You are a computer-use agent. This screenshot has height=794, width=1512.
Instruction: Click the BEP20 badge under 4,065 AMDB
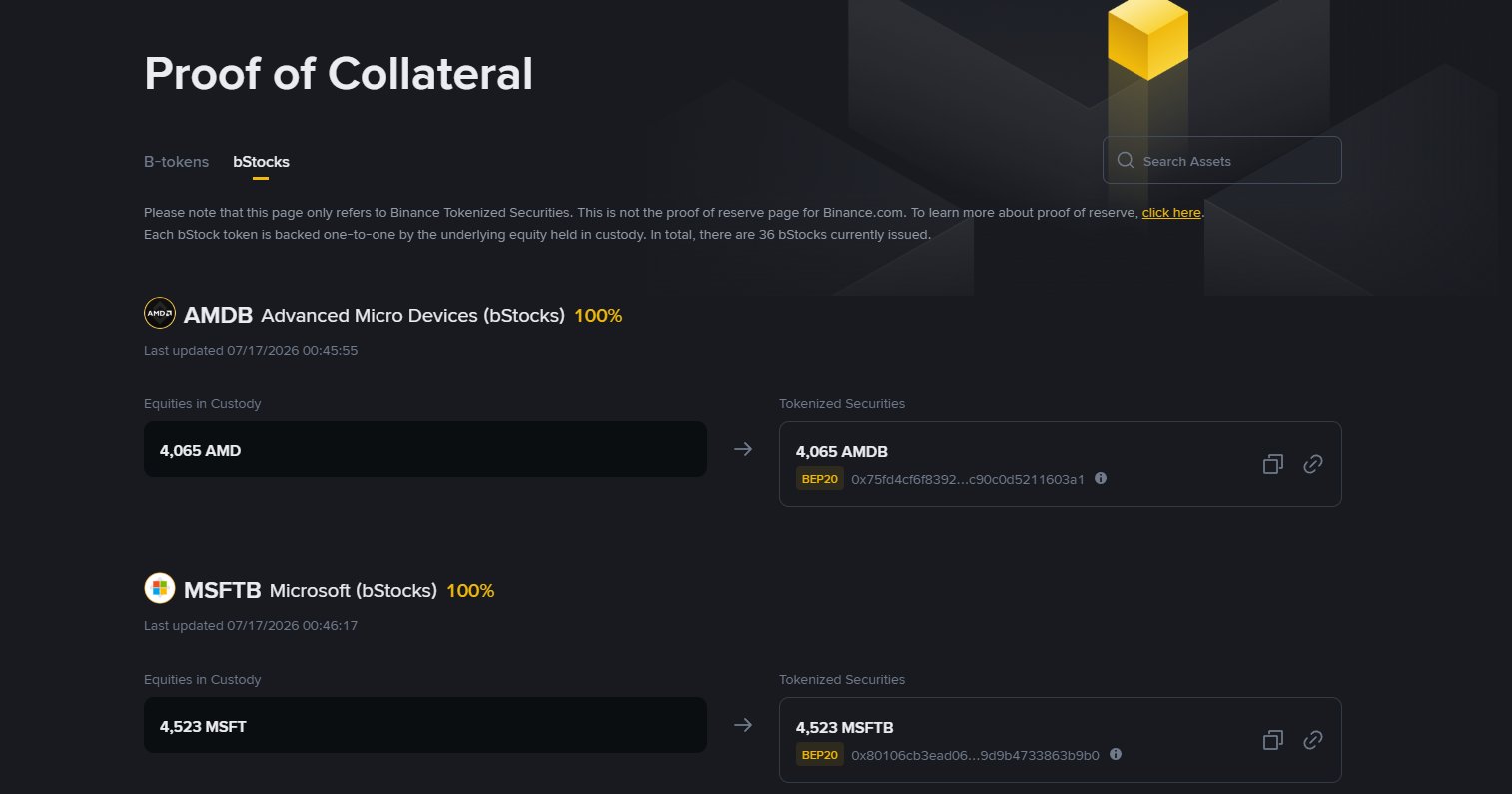pyautogui.click(x=819, y=479)
